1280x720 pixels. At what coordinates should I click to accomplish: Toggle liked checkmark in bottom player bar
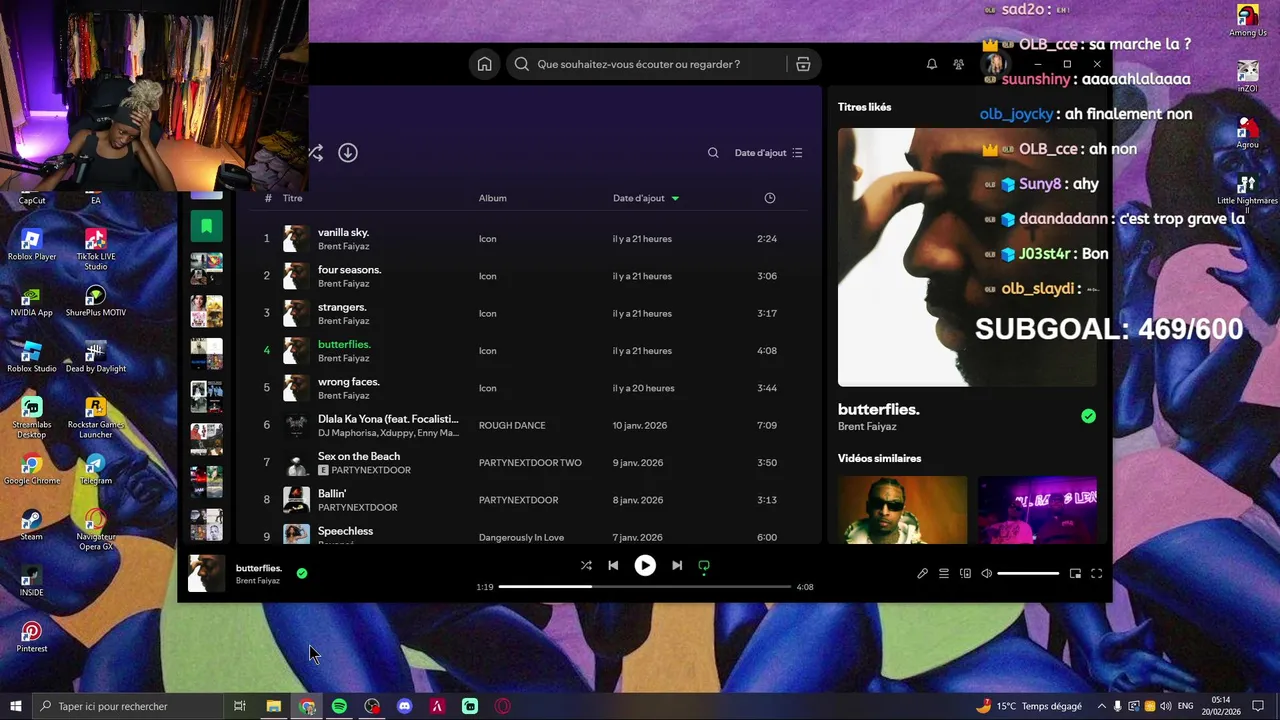tap(302, 573)
